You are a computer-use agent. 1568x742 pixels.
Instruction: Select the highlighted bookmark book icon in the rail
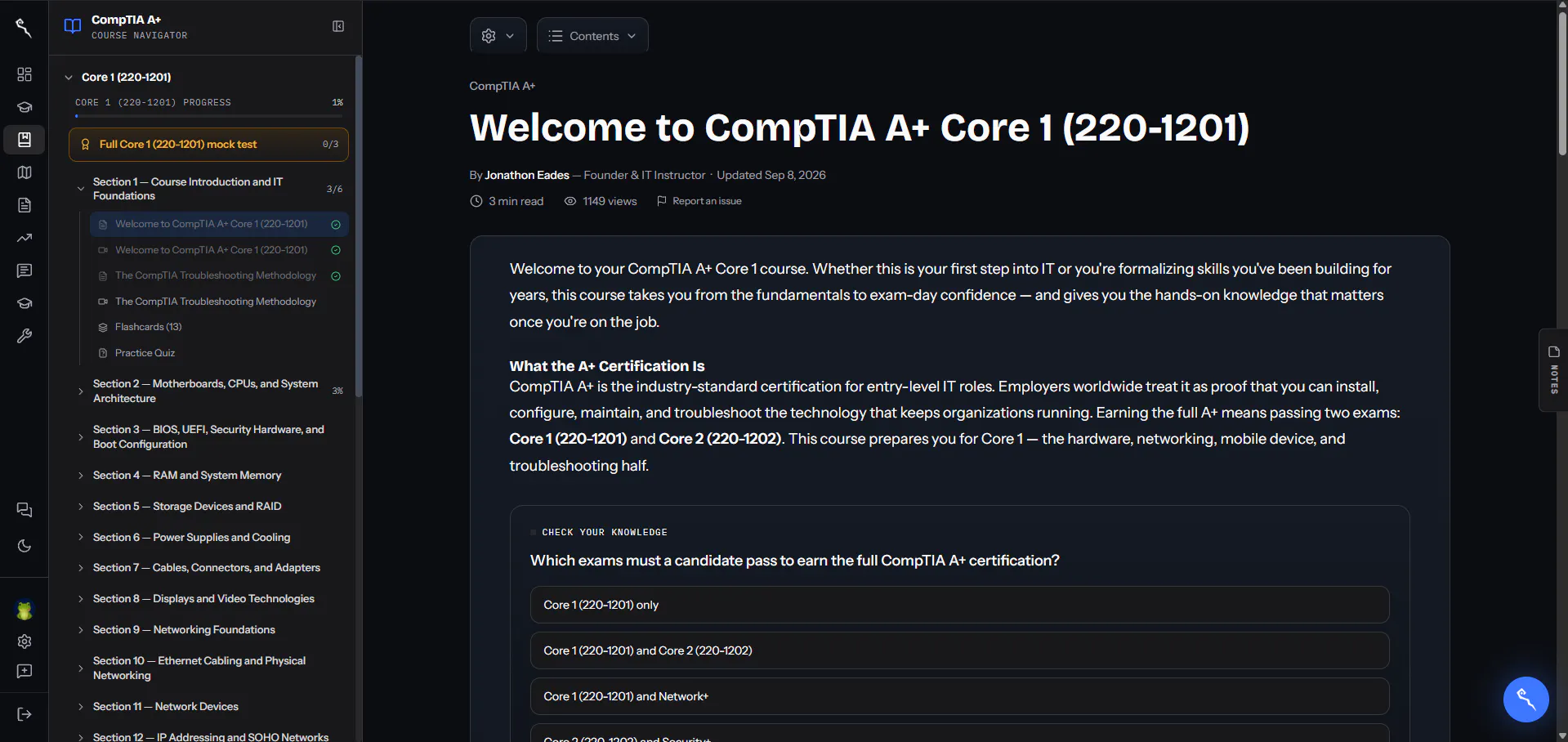25,140
